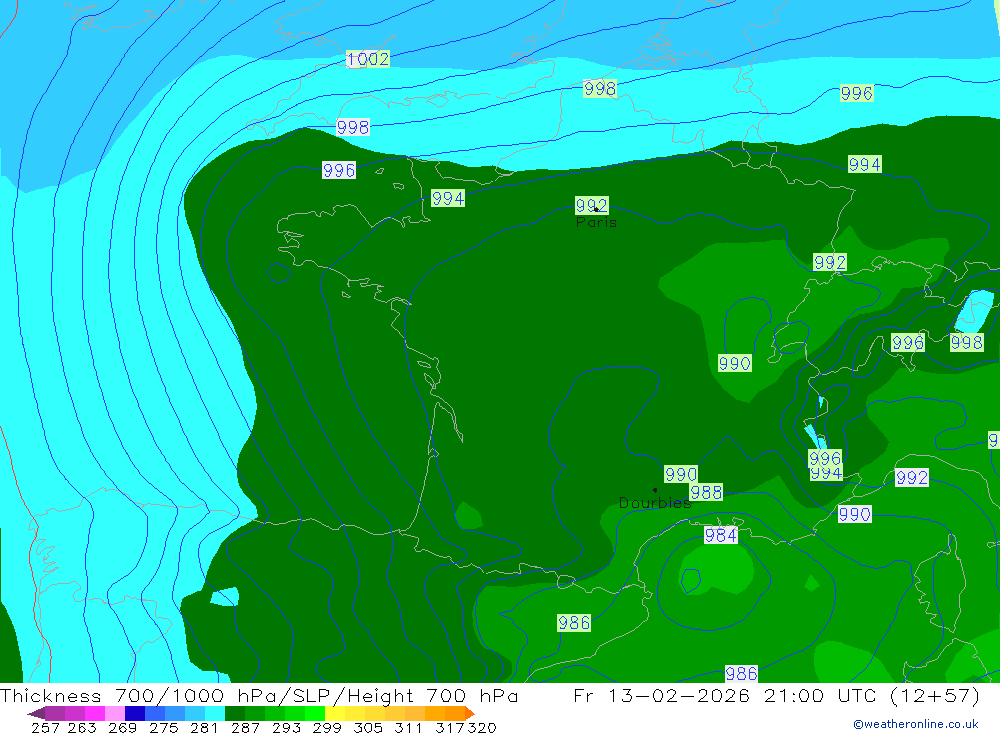Click the 998 label just below 1002

pyautogui.click(x=353, y=128)
